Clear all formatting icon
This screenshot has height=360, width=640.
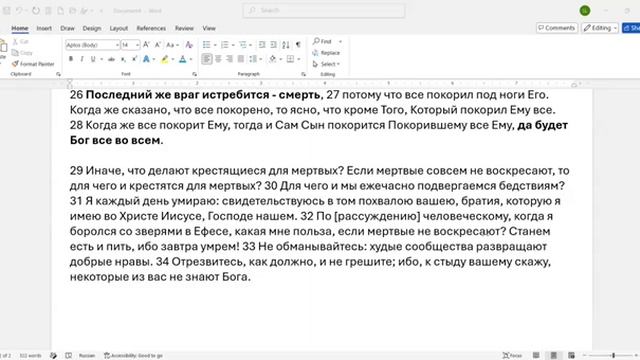click(x=189, y=44)
